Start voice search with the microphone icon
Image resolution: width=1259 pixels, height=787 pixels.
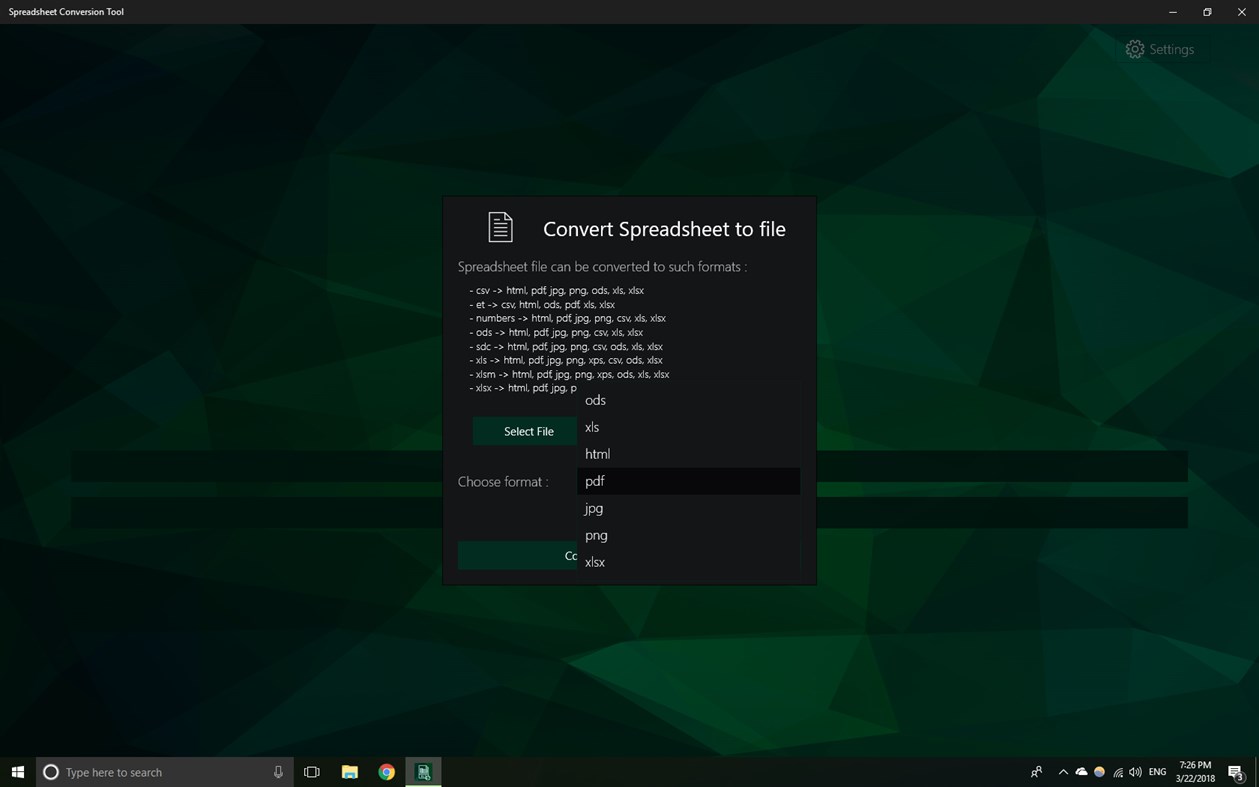[277, 771]
